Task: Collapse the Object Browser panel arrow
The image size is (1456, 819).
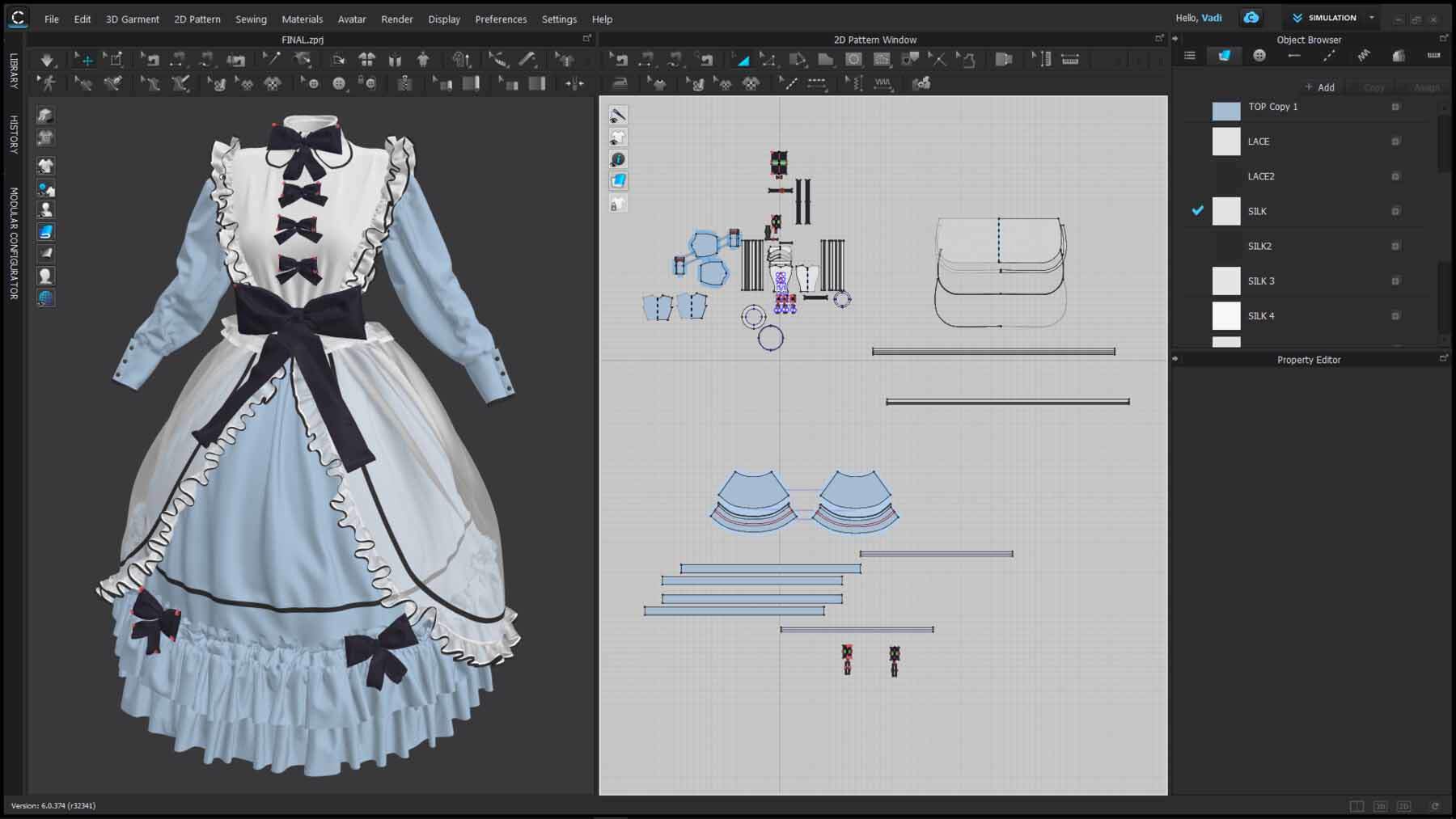Action: point(1175,39)
